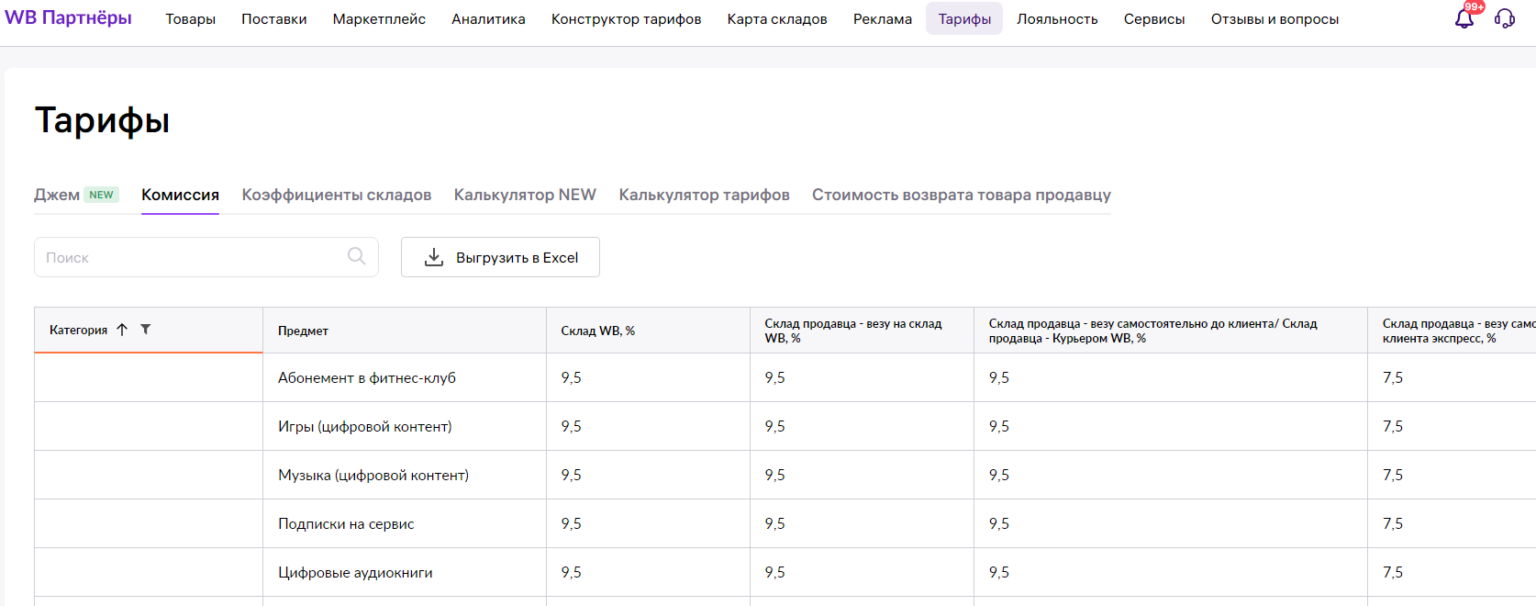The image size is (1536, 606).
Task: Click the Склад WB, % column header
Action: point(598,331)
